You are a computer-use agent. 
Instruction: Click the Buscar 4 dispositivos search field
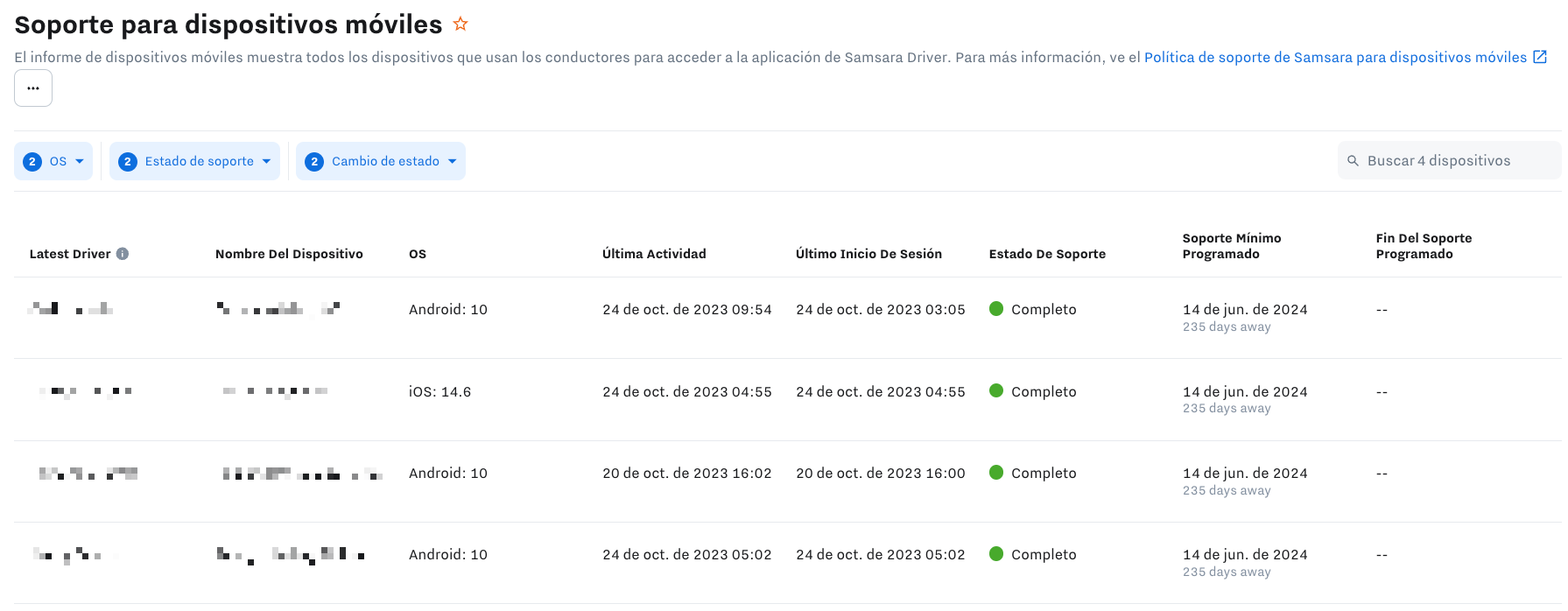point(1449,161)
